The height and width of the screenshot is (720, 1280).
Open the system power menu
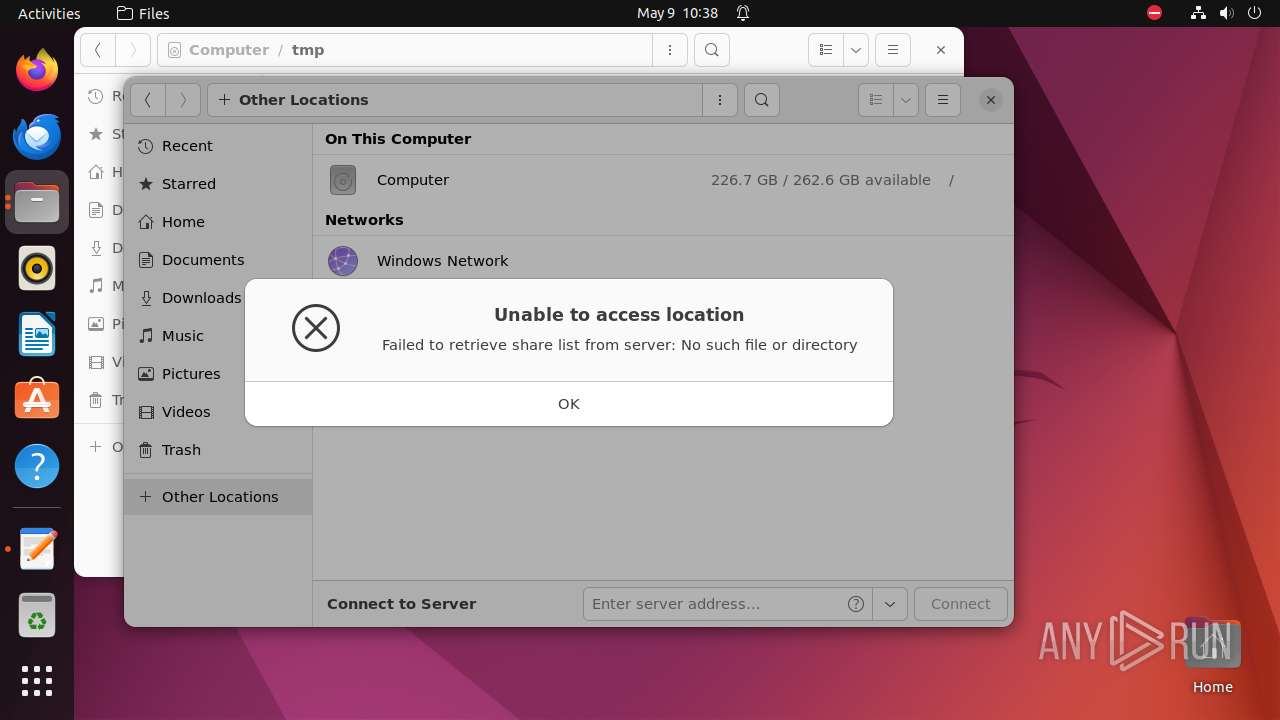(1254, 13)
